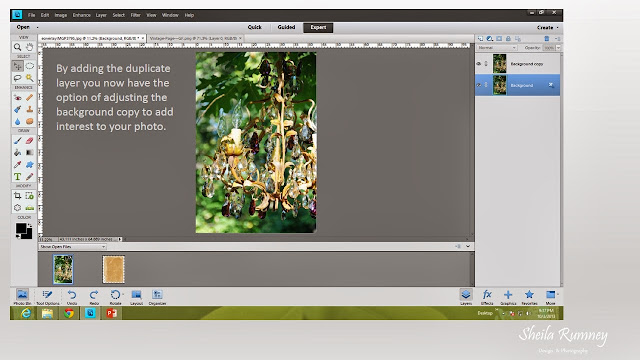Toggle link on Background layer
The width and height of the screenshot is (640, 360).
coord(486,85)
